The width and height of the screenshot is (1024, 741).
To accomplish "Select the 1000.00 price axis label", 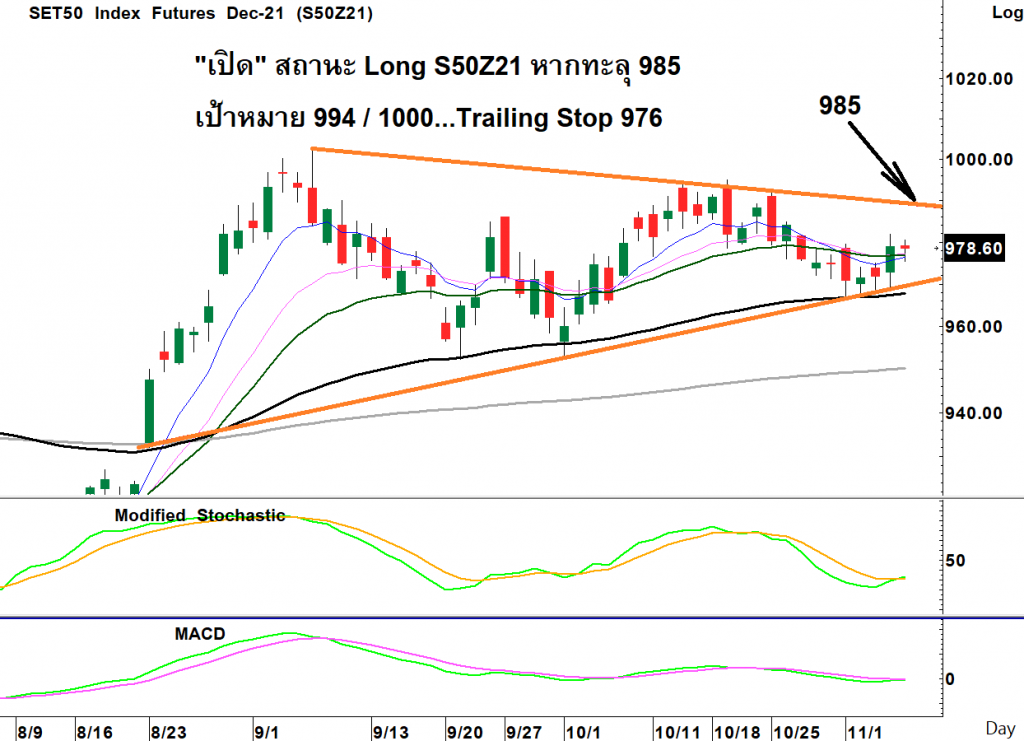I will click(x=980, y=159).
